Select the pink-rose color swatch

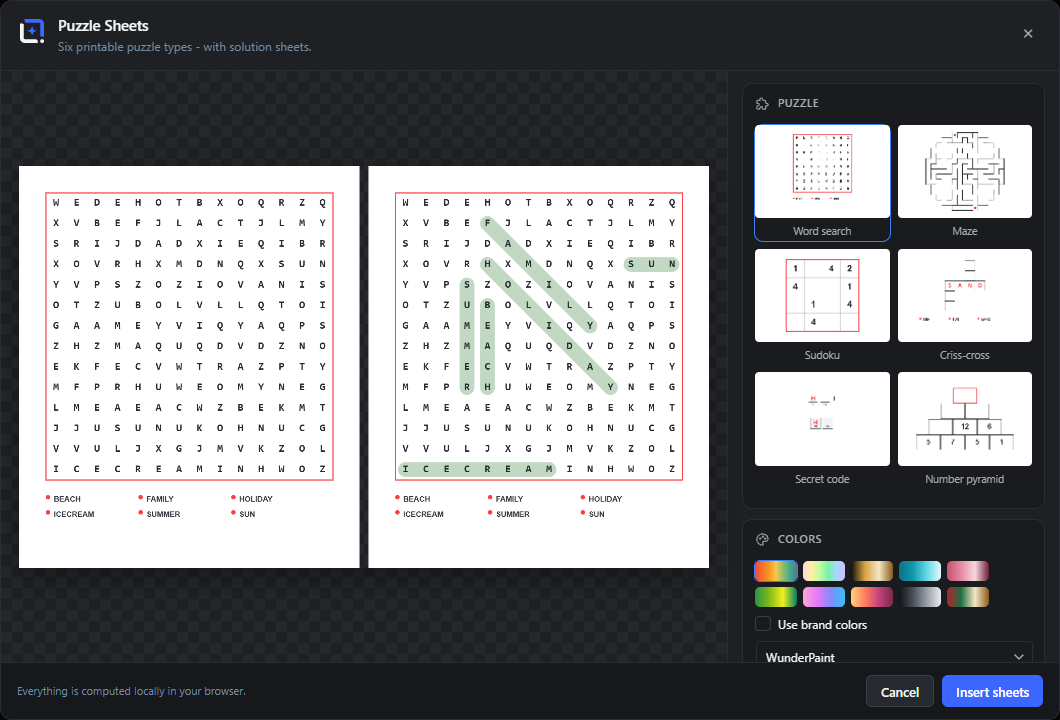[968, 571]
